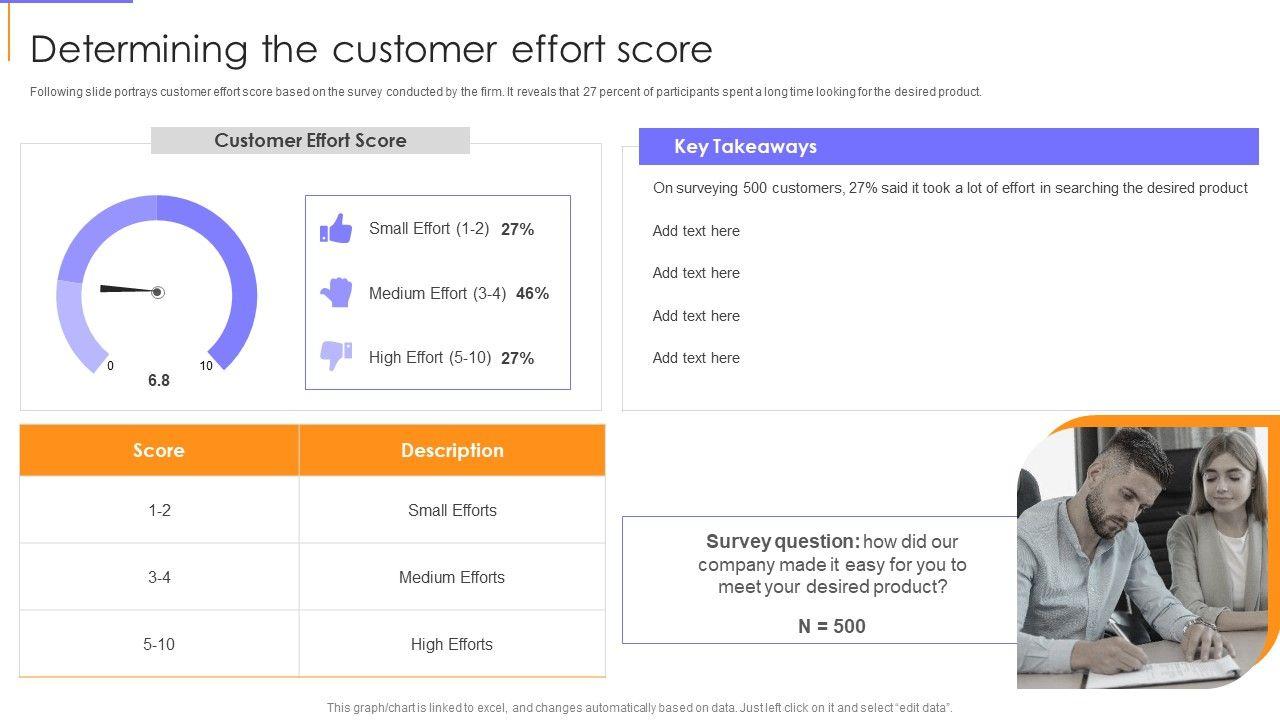This screenshot has height=720, width=1280.
Task: Select the Customer Effort Score heading
Action: (310, 141)
